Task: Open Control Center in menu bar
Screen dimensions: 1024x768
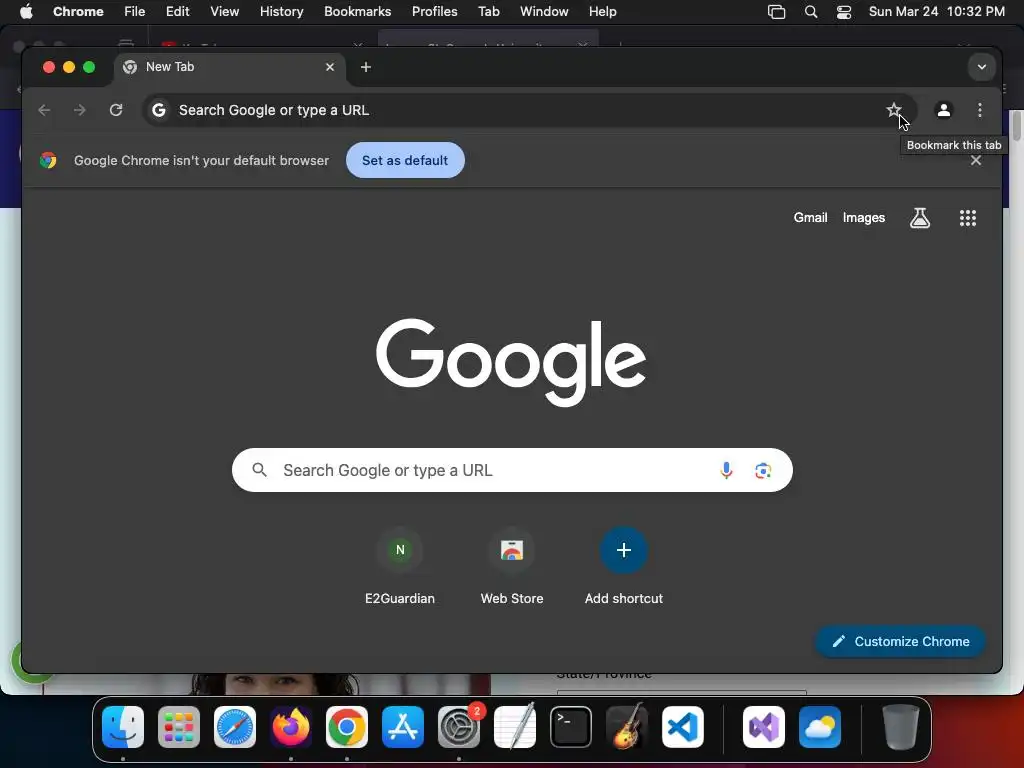Action: tap(844, 12)
